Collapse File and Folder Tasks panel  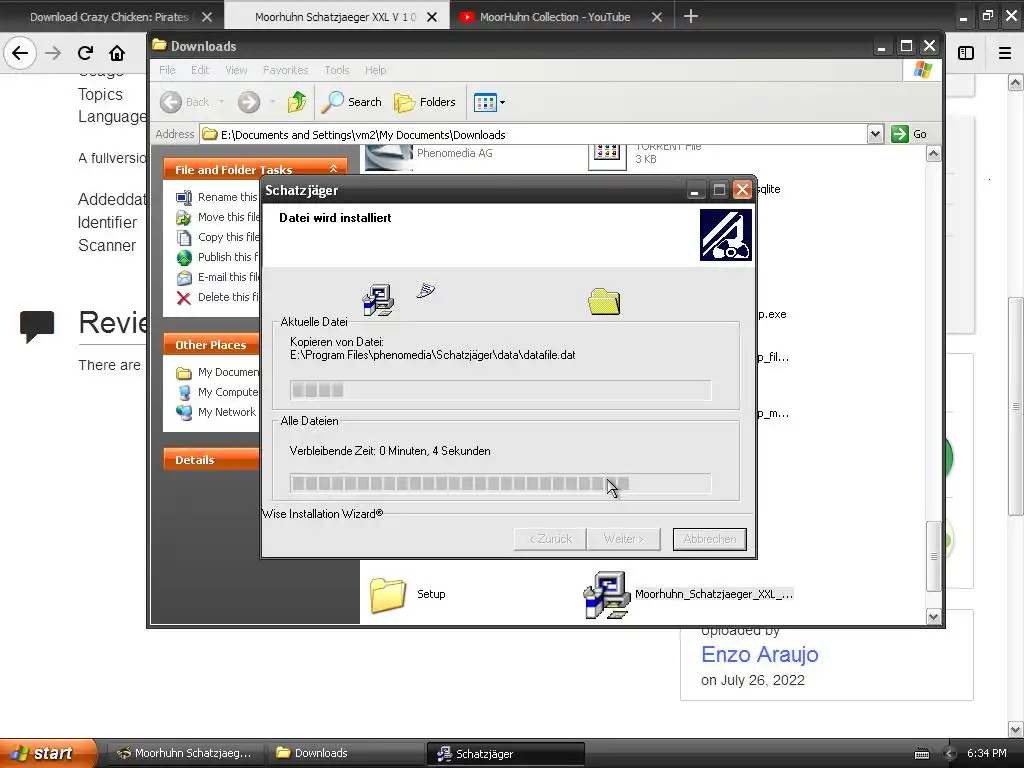(x=334, y=169)
